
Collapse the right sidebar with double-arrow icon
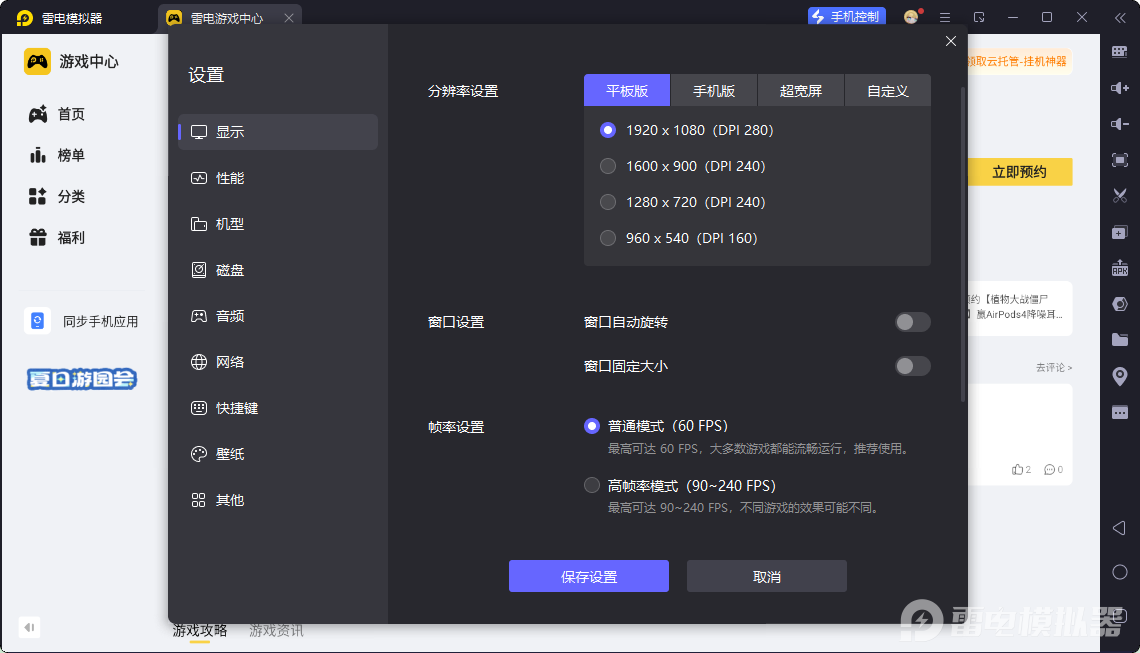[1120, 18]
